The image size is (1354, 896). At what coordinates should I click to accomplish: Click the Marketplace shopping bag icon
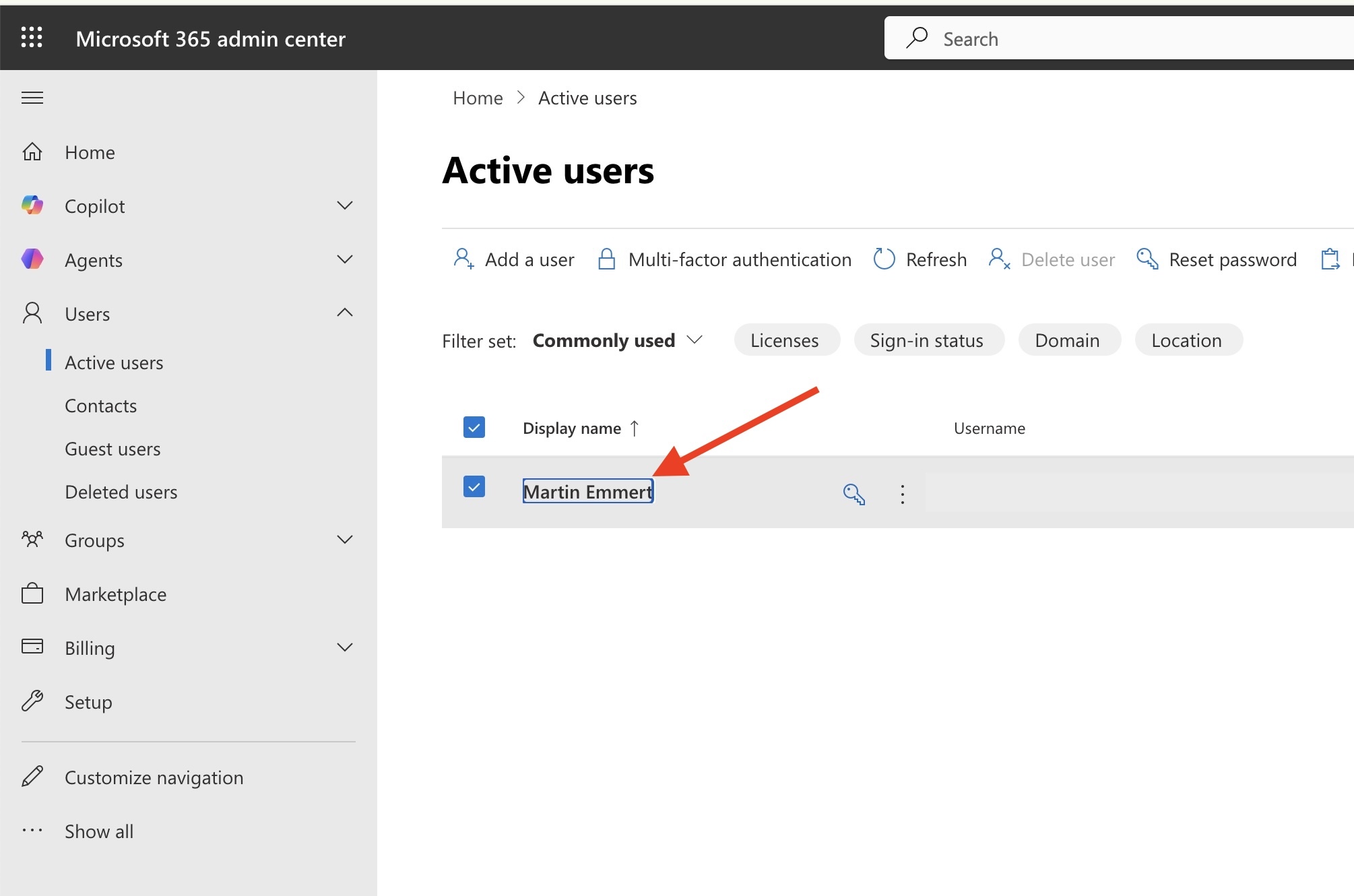32,594
